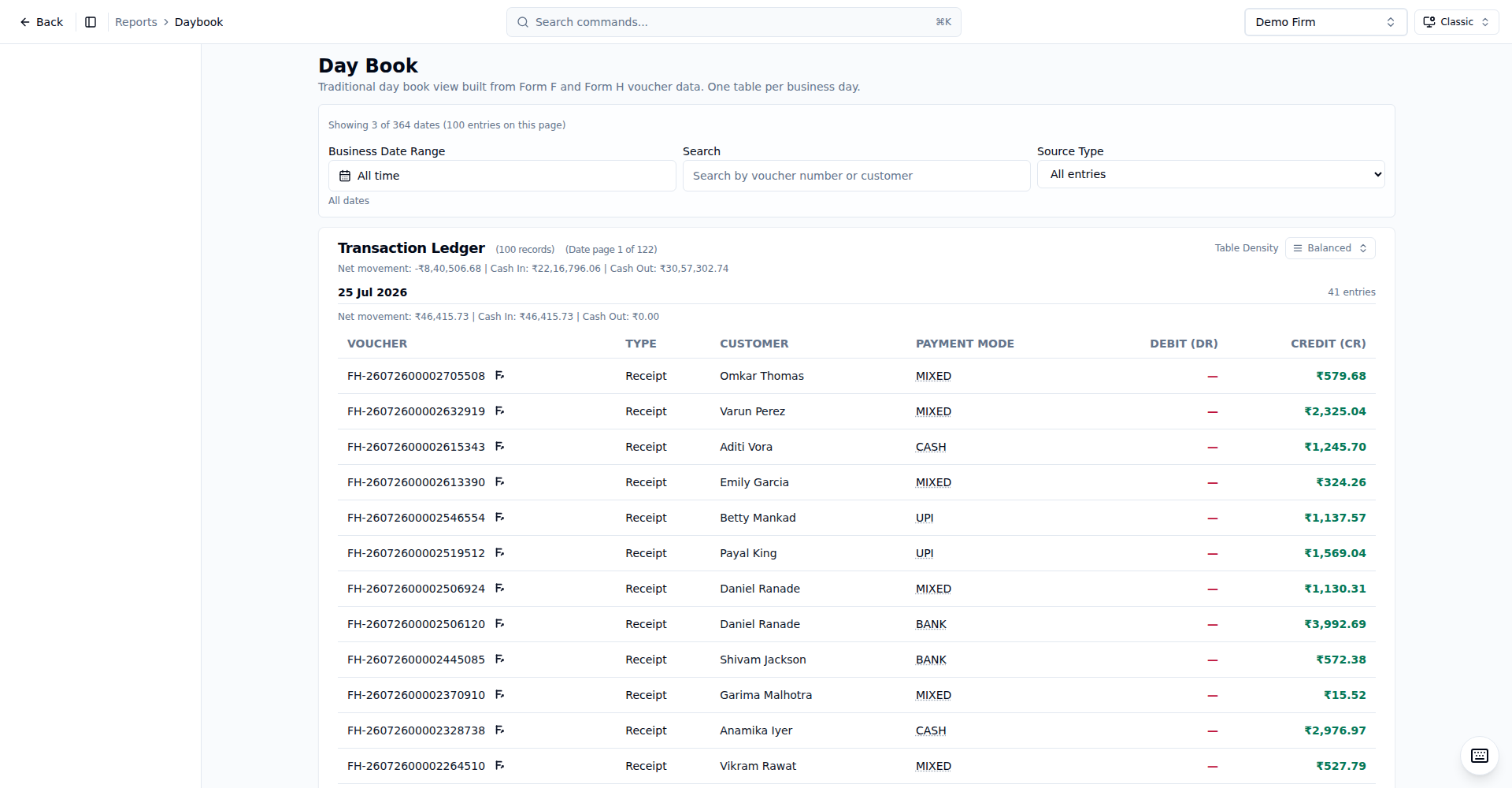1512x788 pixels.
Task: Click form icon next to voucher FH-26072600002615343
Action: [x=499, y=447]
